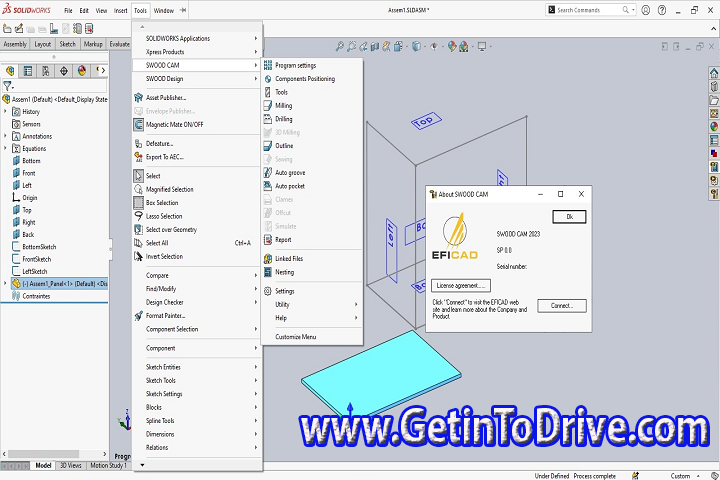The height and width of the screenshot is (480, 720).
Task: Open the DimXpertManager crosshair tab
Action: [x=64, y=71]
